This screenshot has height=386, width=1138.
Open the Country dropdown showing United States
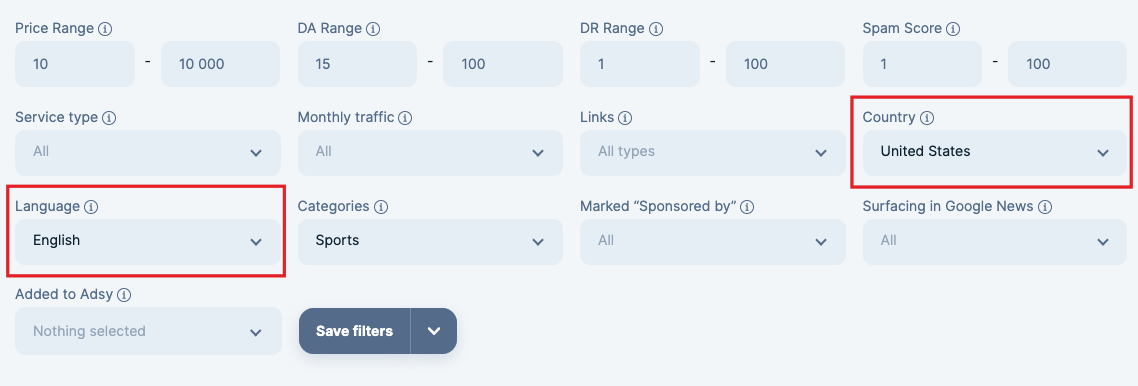pyautogui.click(x=995, y=152)
